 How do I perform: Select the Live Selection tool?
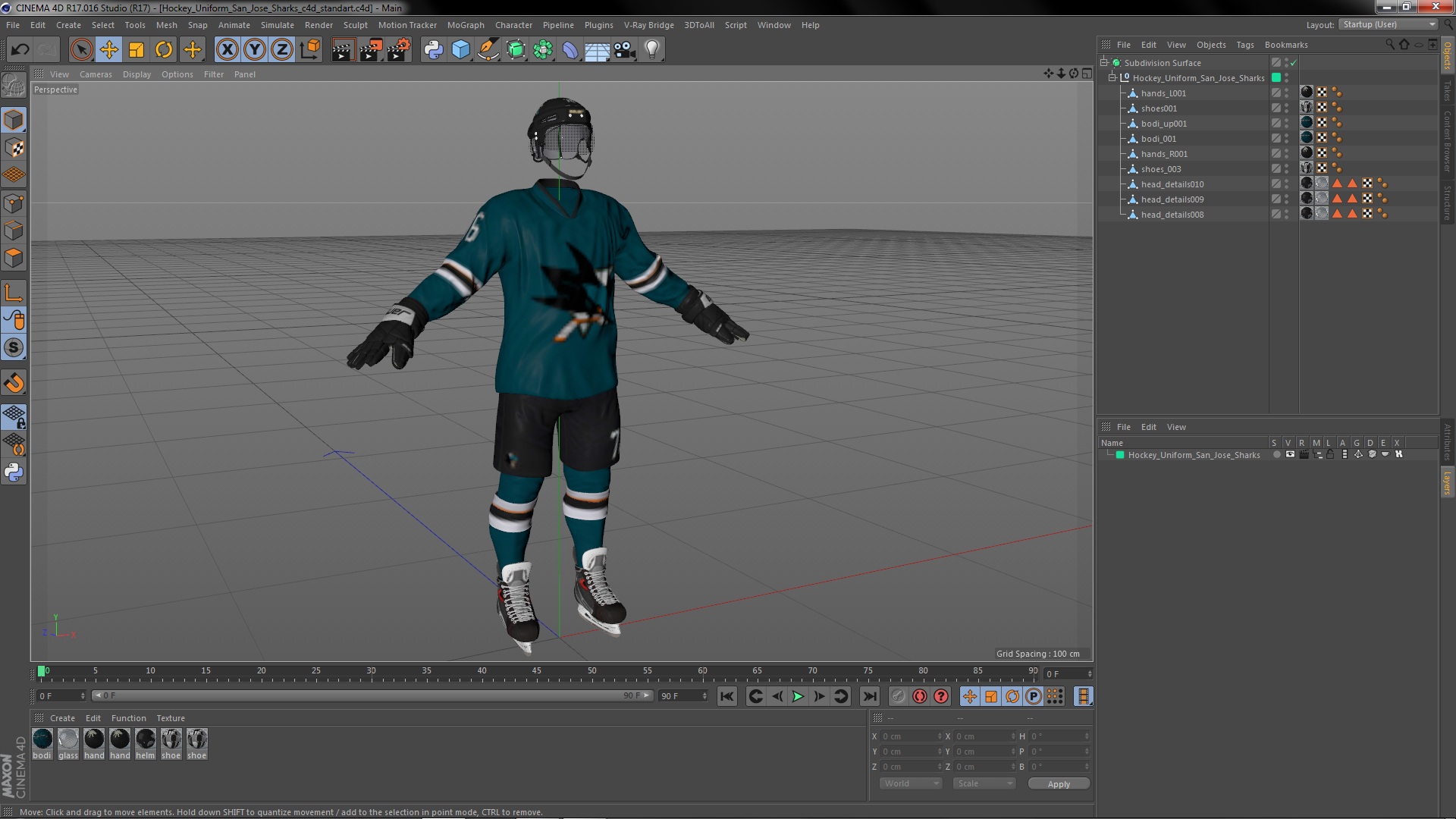coord(81,50)
